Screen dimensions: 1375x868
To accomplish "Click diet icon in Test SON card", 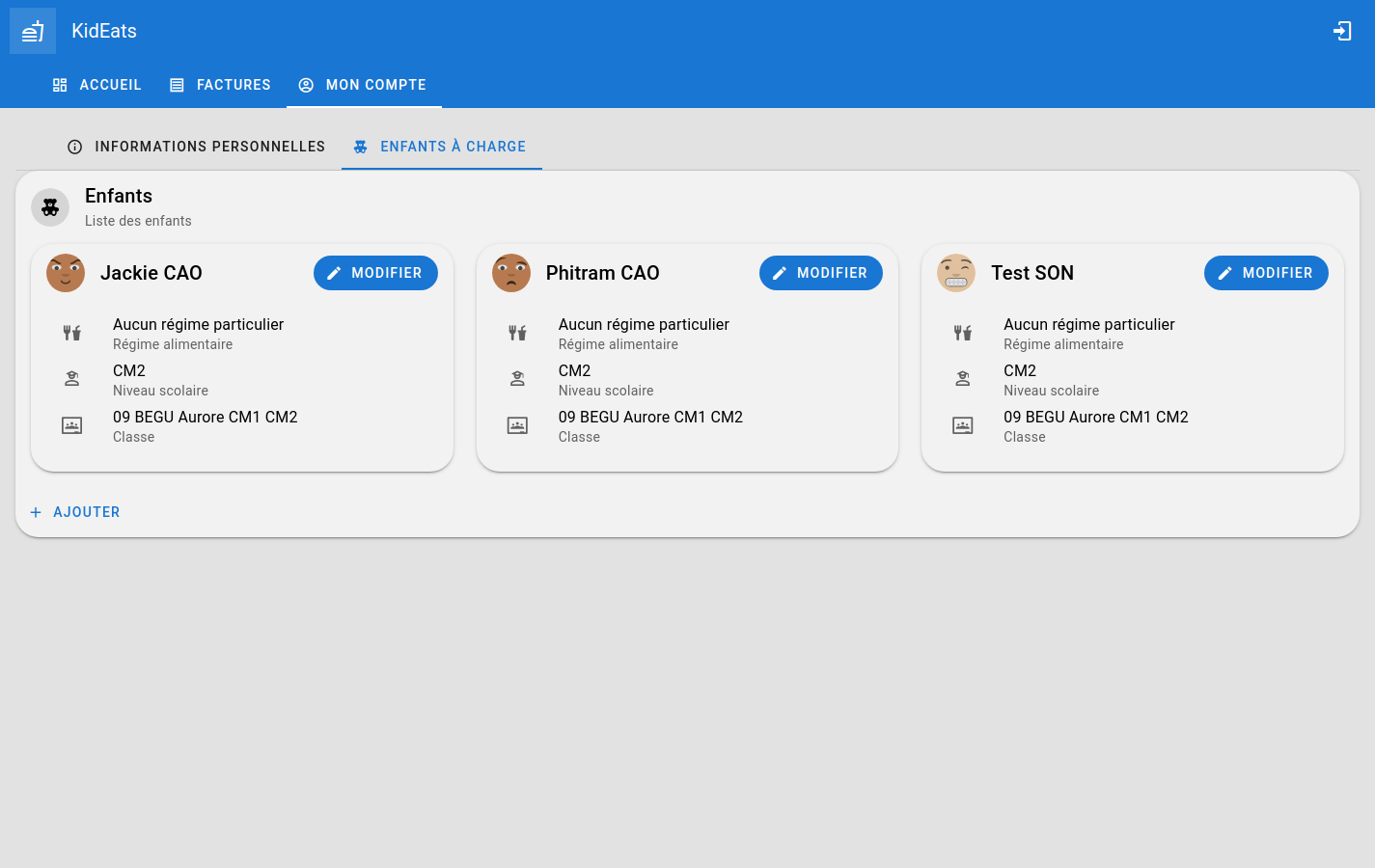I will tap(963, 333).
